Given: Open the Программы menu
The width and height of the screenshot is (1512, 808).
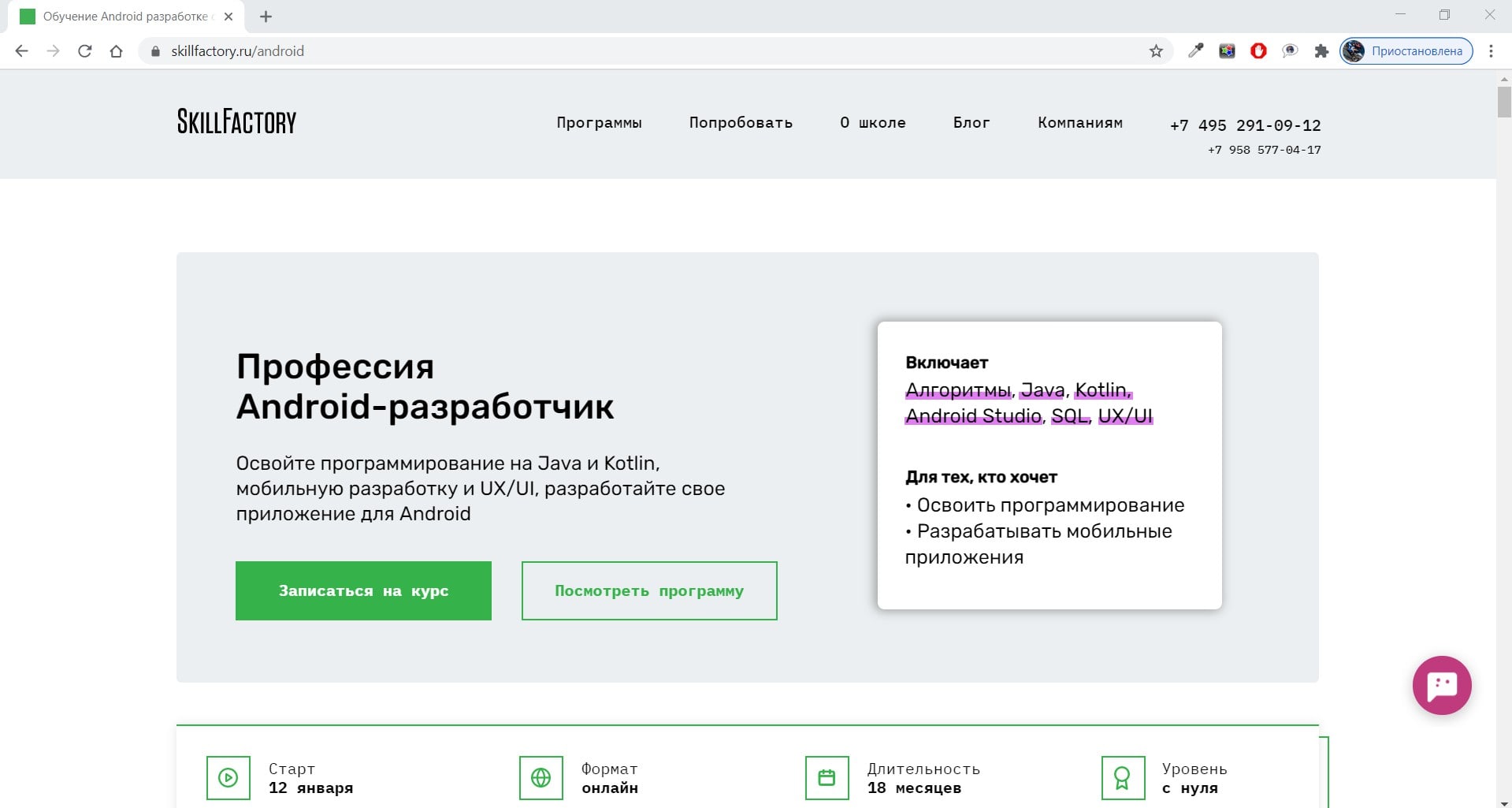Looking at the screenshot, I should pos(599,123).
